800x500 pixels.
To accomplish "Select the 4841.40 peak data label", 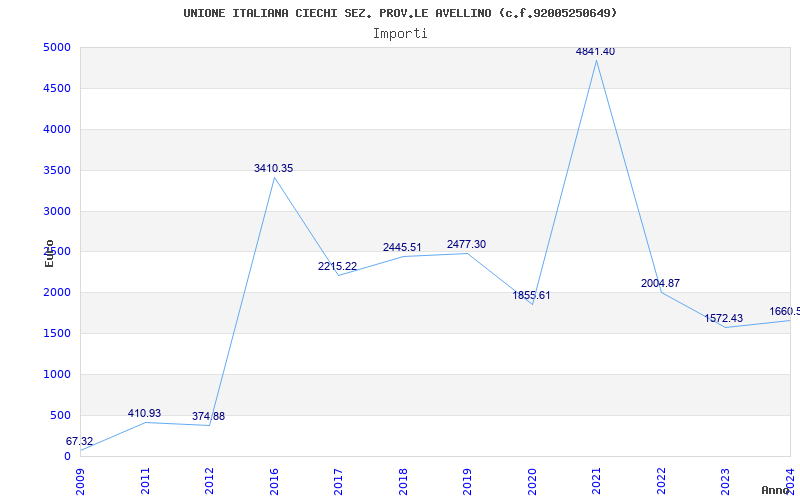I will [595, 51].
